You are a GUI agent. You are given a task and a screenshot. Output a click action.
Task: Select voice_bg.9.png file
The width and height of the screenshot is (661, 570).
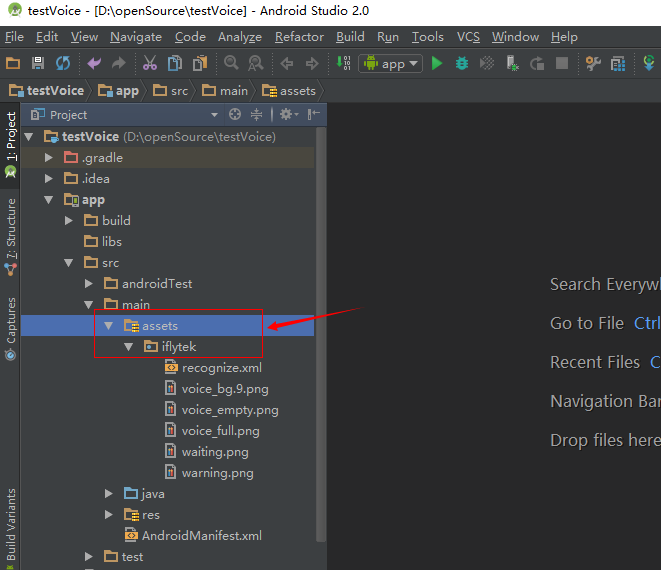(x=217, y=389)
